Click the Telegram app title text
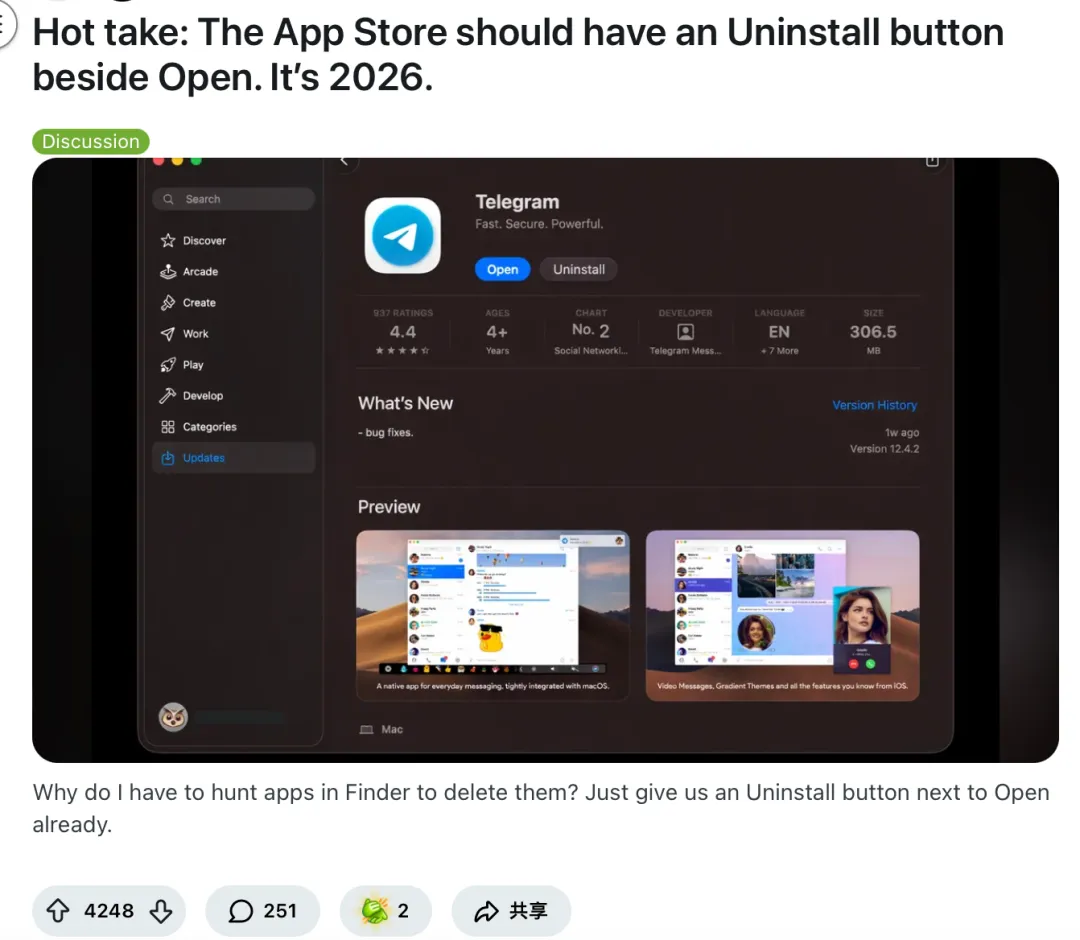 click(517, 202)
